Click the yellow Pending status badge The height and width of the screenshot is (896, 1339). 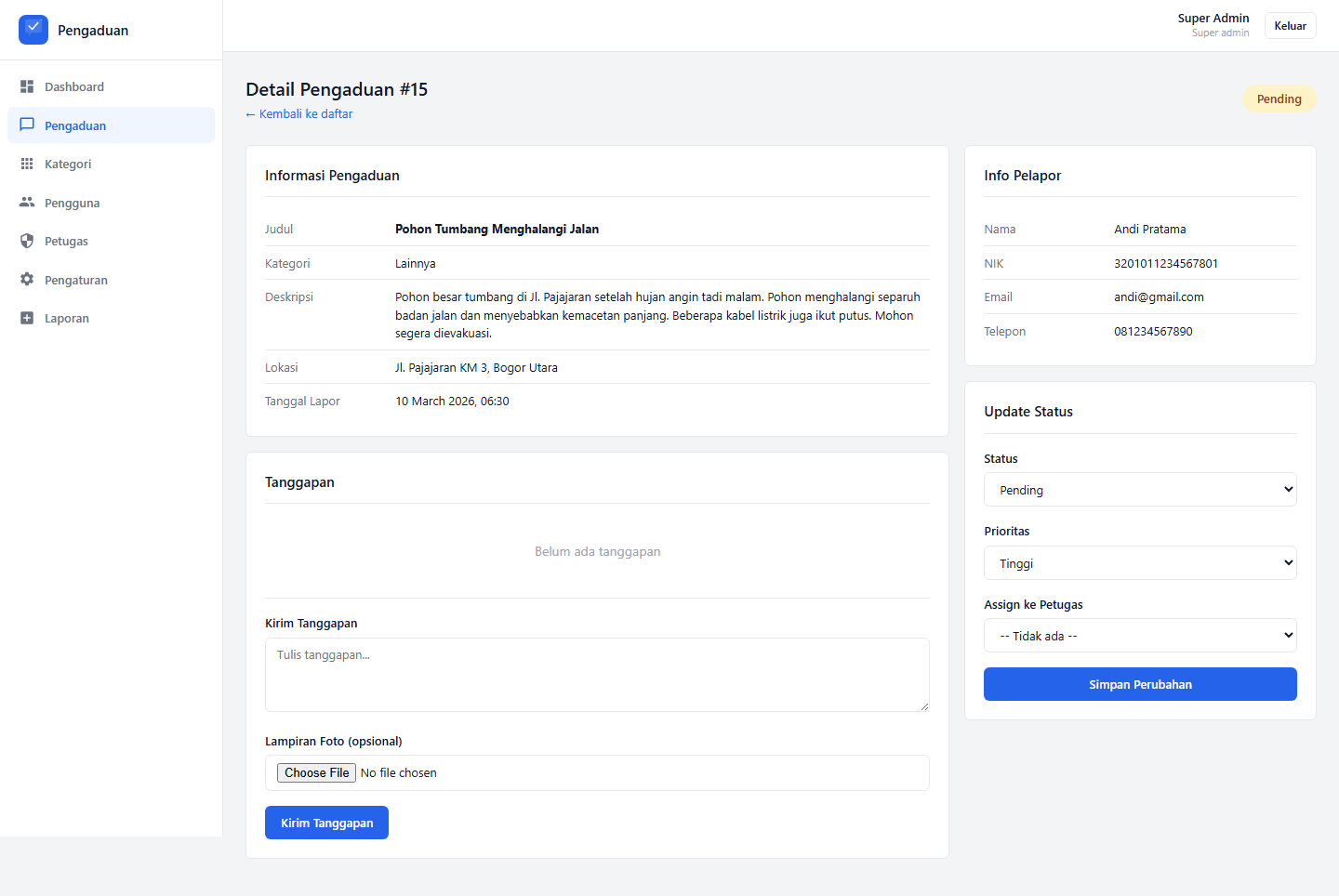pos(1279,99)
